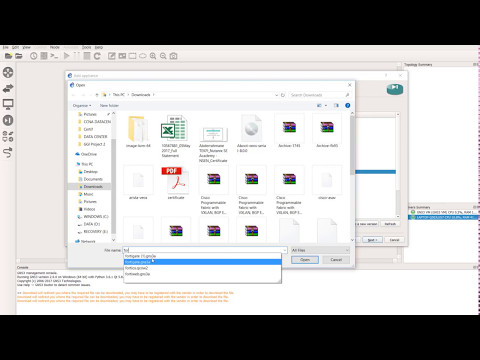
Task: Select Music in navigation pane
Action: pyautogui.click(x=88, y=194)
